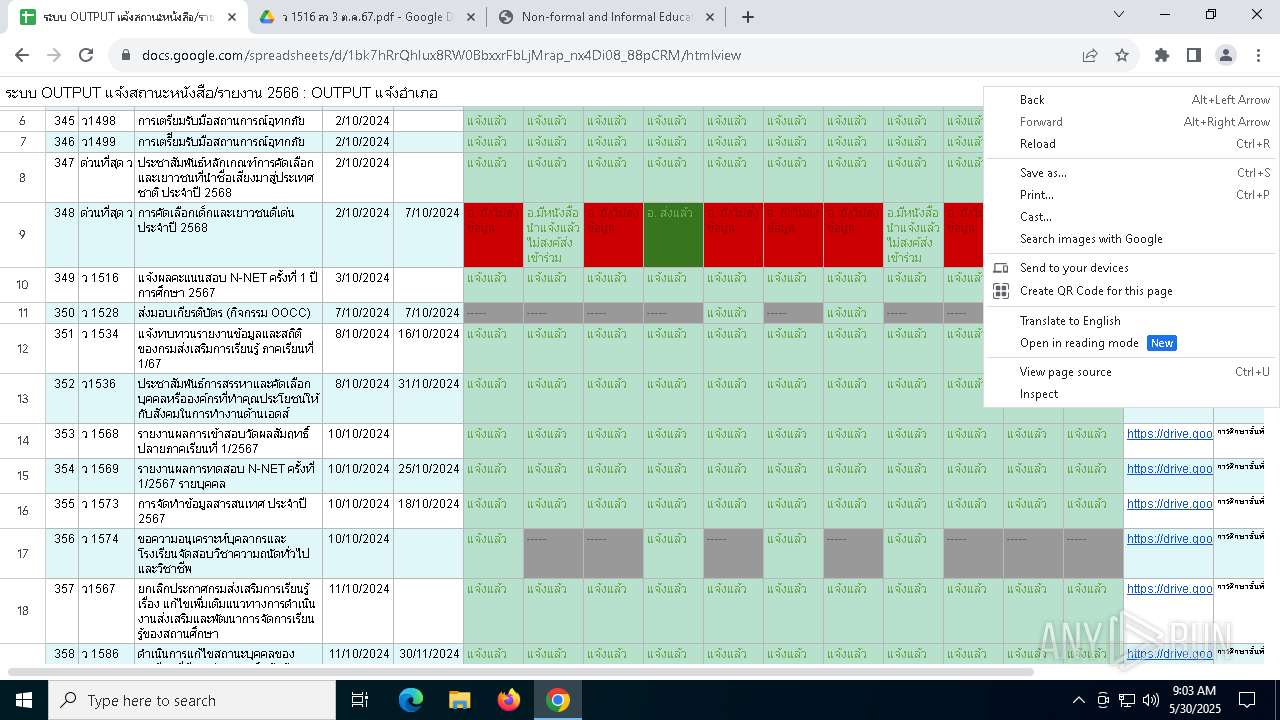Choose Reload in the context menu
Screen dimensions: 1280x720
(1130, 144)
